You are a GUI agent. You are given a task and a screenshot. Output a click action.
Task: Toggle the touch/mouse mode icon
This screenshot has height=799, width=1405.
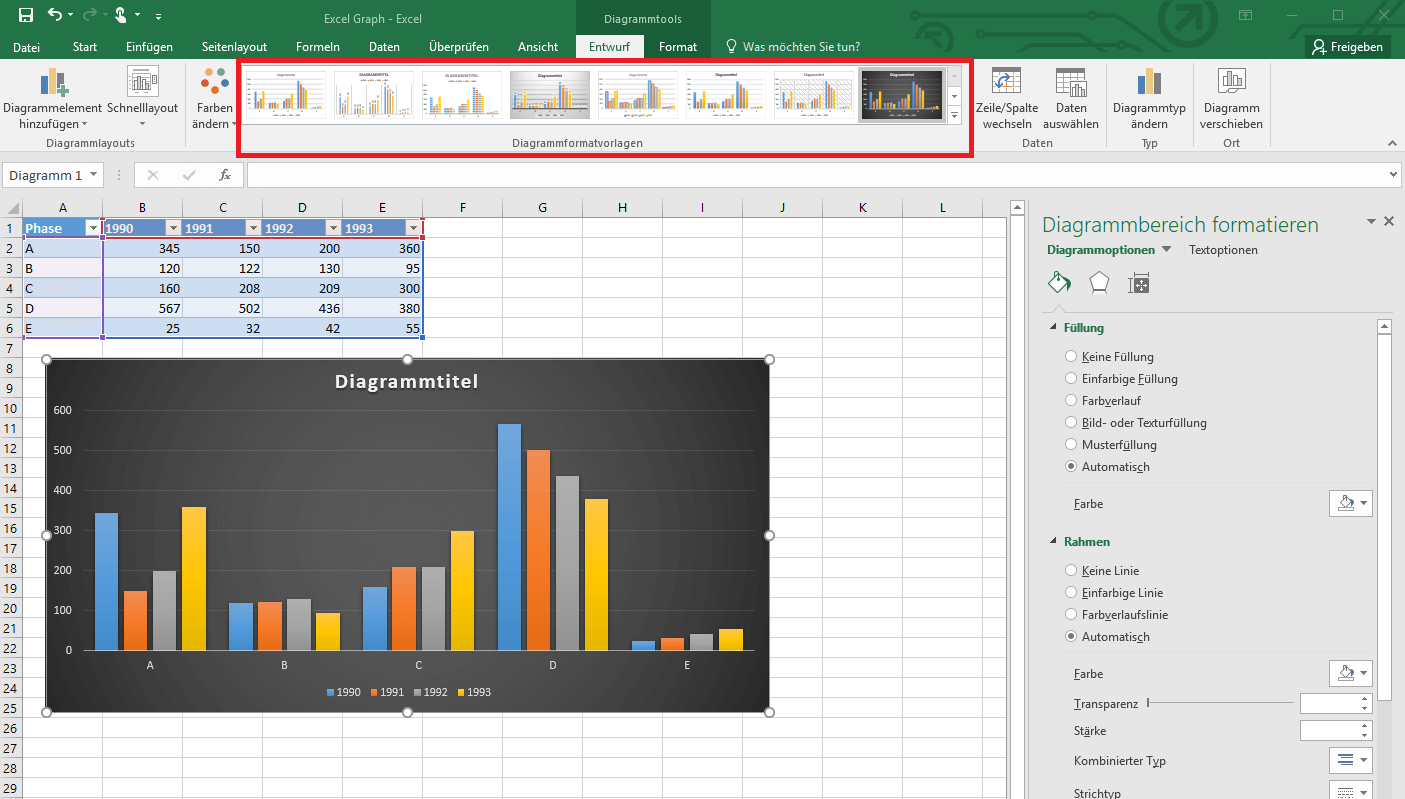pyautogui.click(x=120, y=15)
